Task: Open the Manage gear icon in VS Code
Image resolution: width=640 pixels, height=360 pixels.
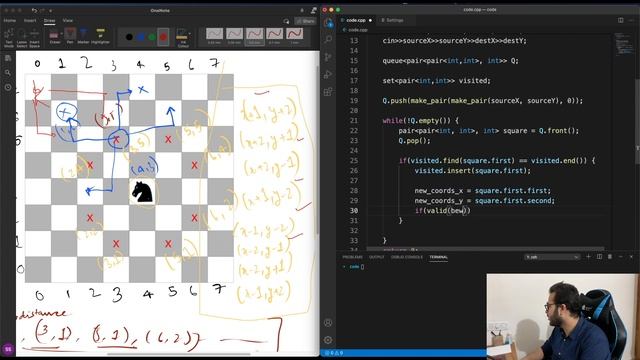Action: pyautogui.click(x=328, y=340)
